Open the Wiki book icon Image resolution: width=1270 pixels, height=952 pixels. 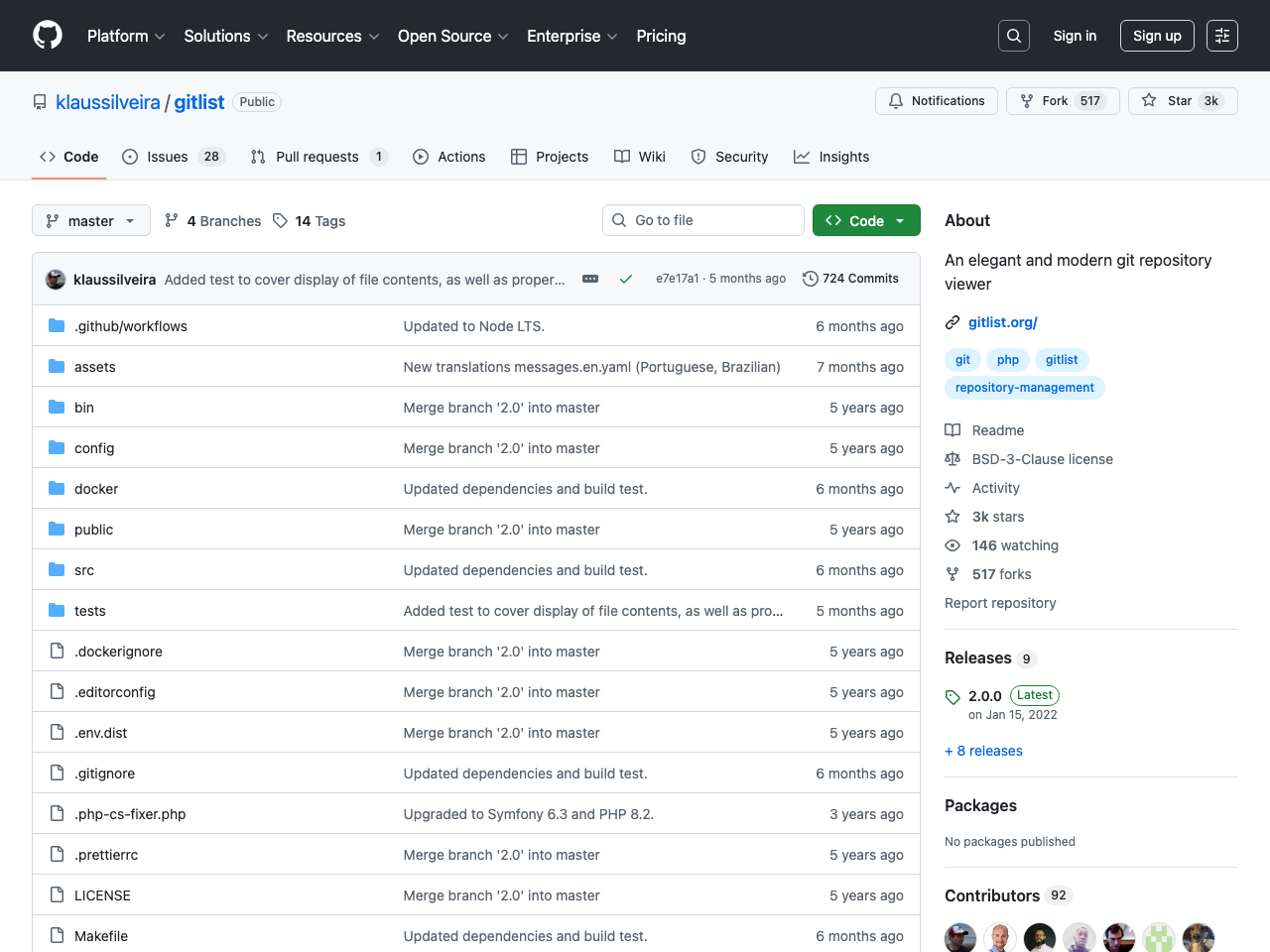click(x=623, y=157)
